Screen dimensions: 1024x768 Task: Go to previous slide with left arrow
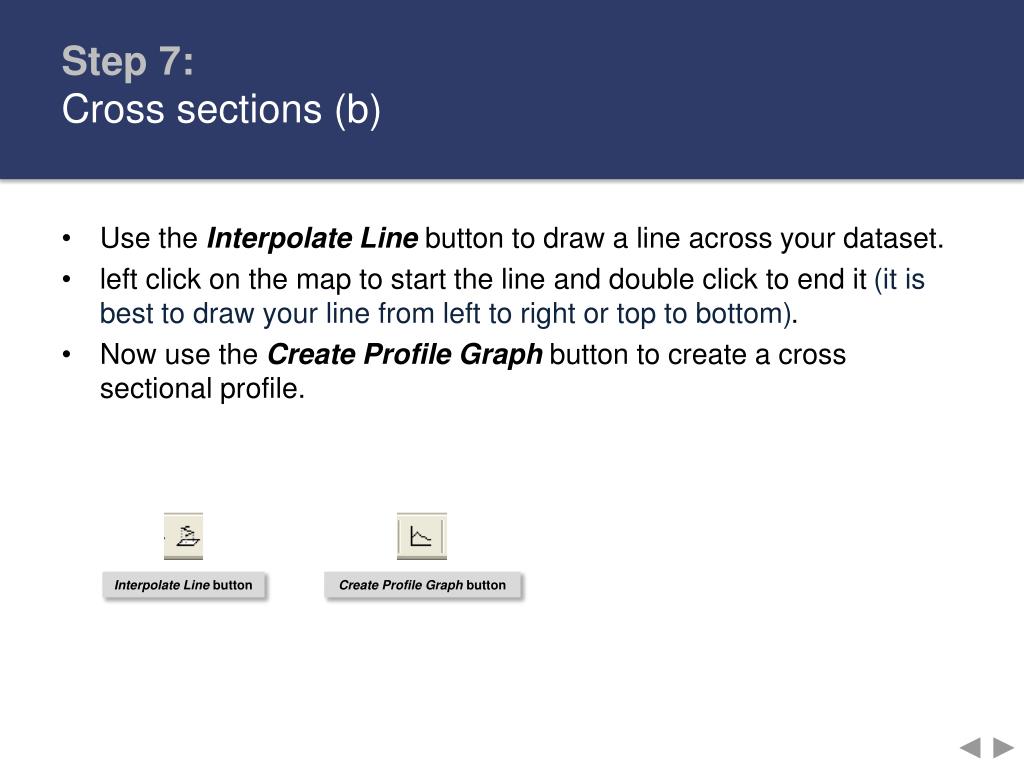click(x=970, y=748)
